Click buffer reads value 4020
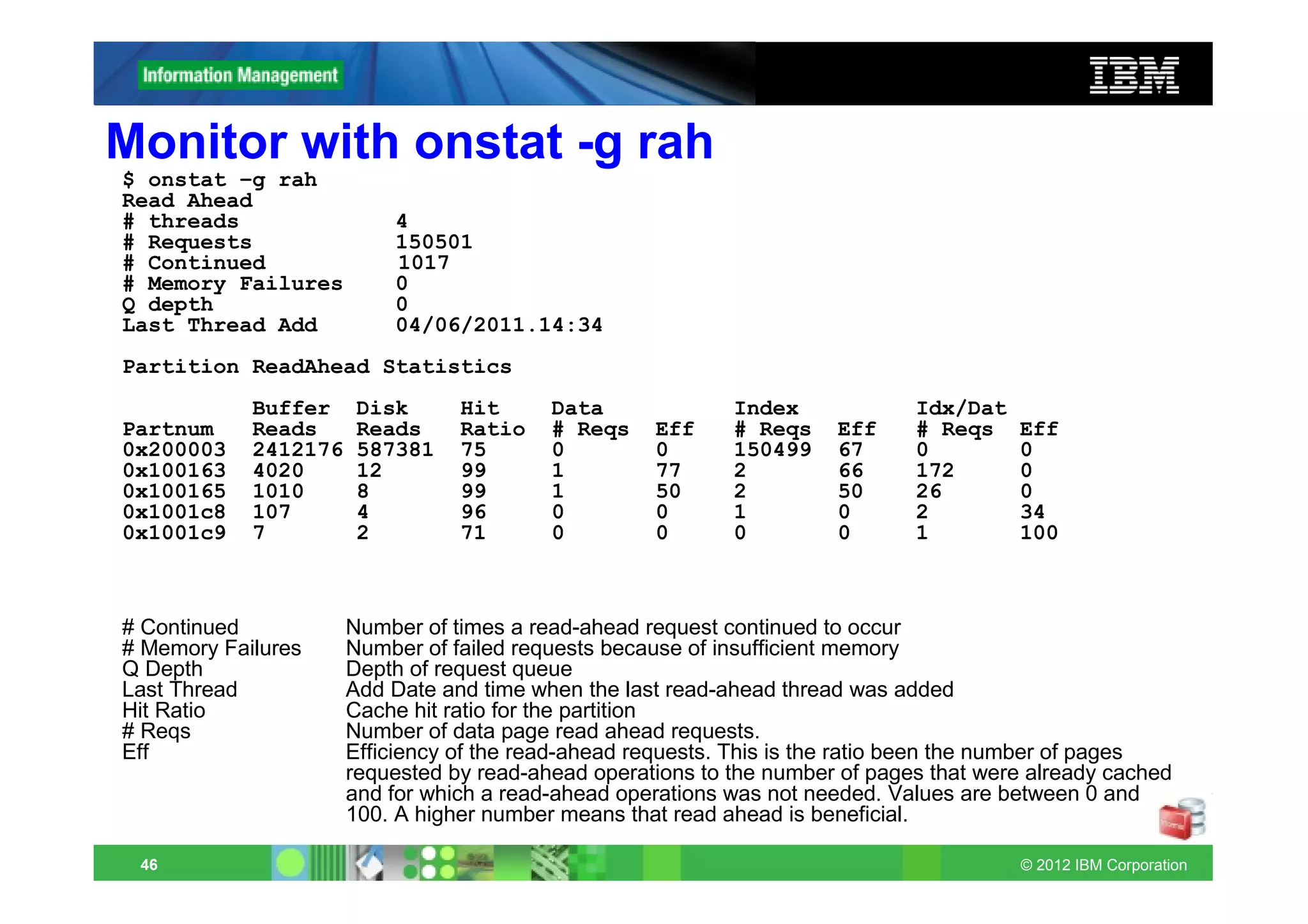This screenshot has width=1308, height=924. 278,471
